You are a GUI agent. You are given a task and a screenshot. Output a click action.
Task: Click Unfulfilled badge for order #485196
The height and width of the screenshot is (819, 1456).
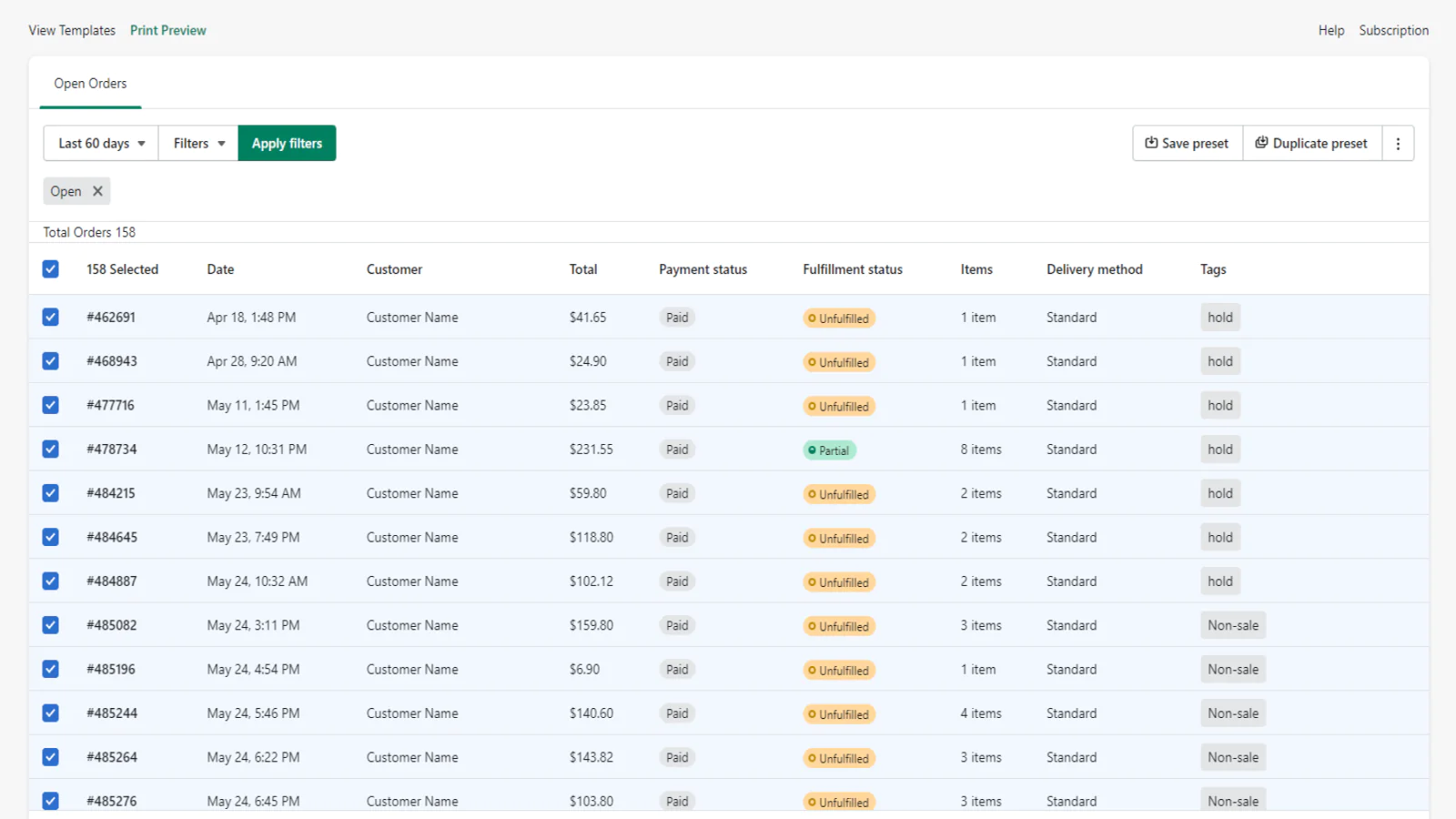click(x=839, y=671)
